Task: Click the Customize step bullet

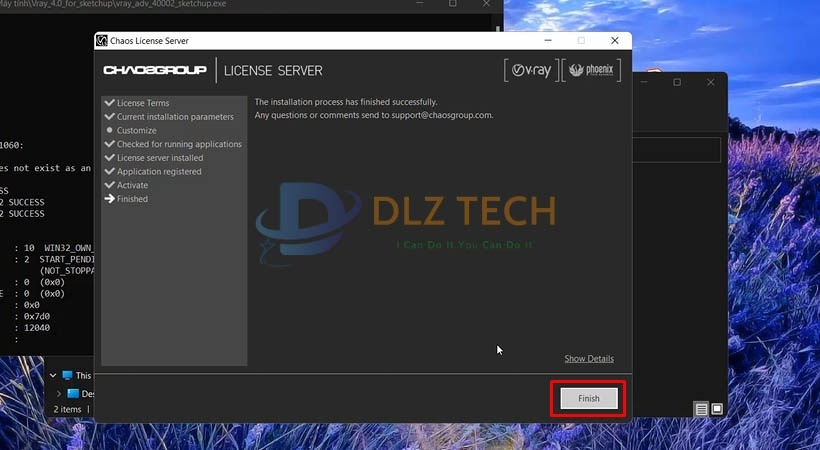Action: [109, 131]
